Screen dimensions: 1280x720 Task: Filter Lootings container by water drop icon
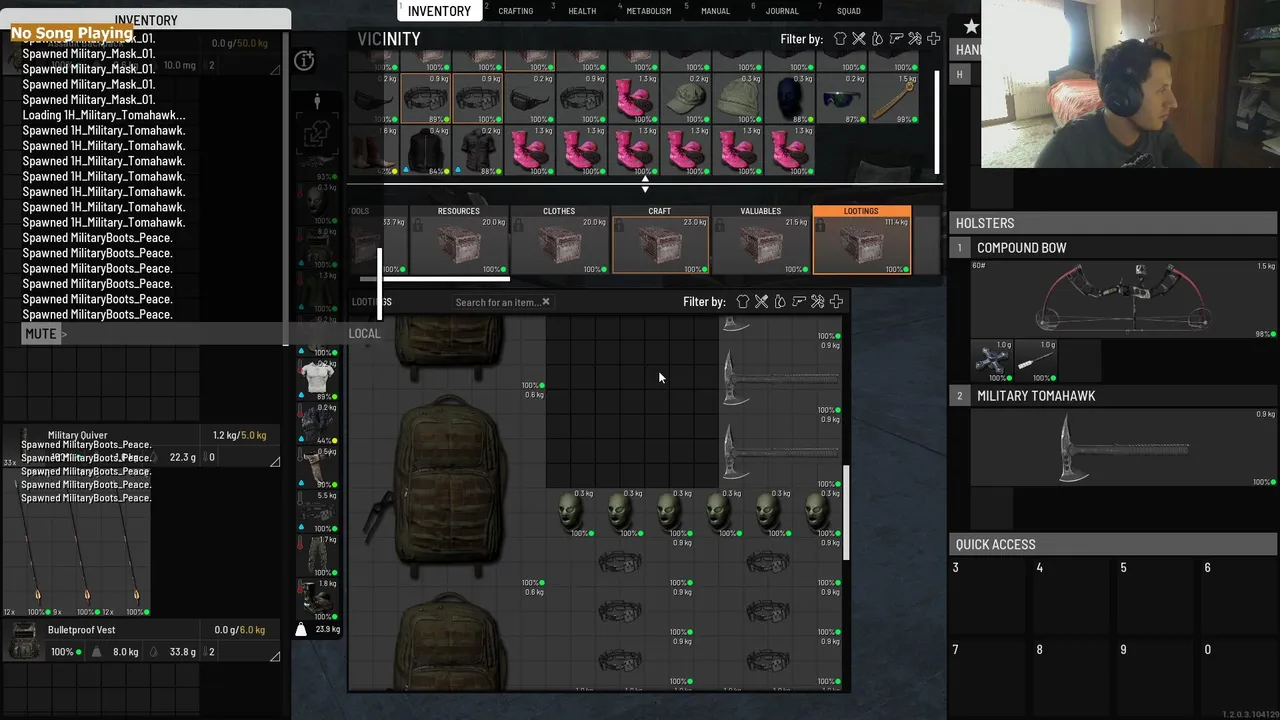point(780,301)
